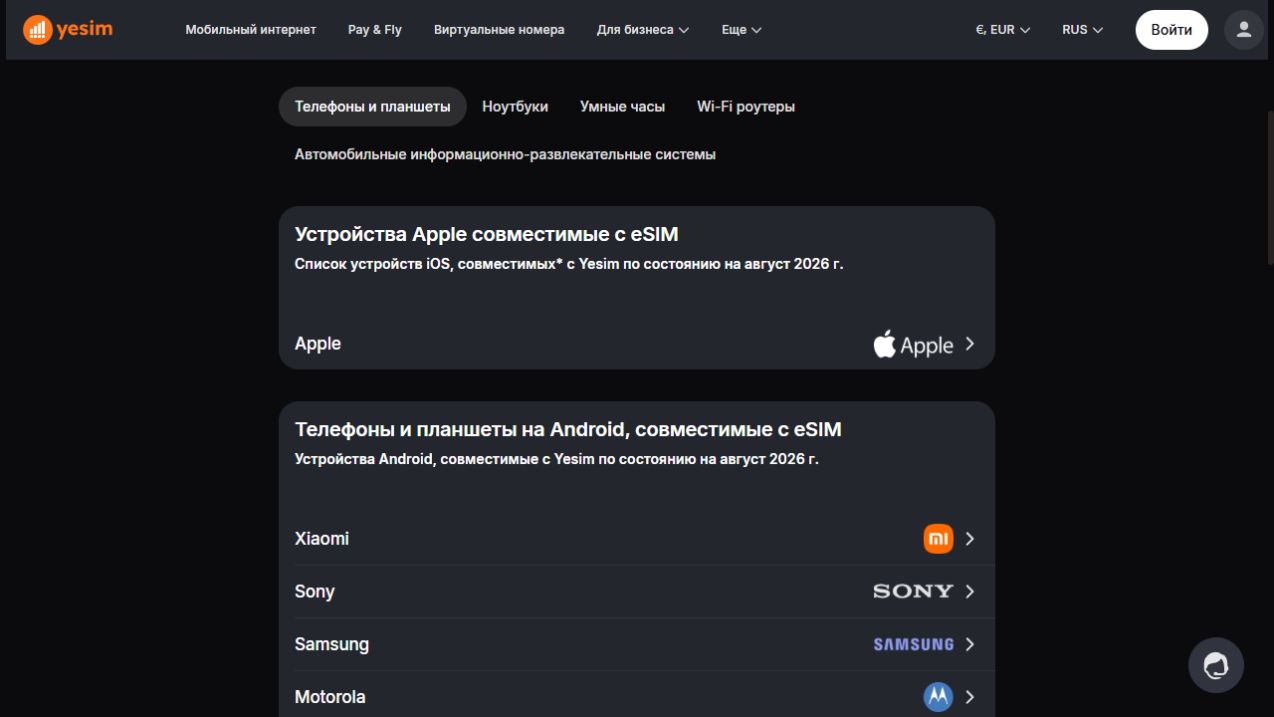Select Автомобильные информационно-развлекательные системы tab

coord(505,155)
